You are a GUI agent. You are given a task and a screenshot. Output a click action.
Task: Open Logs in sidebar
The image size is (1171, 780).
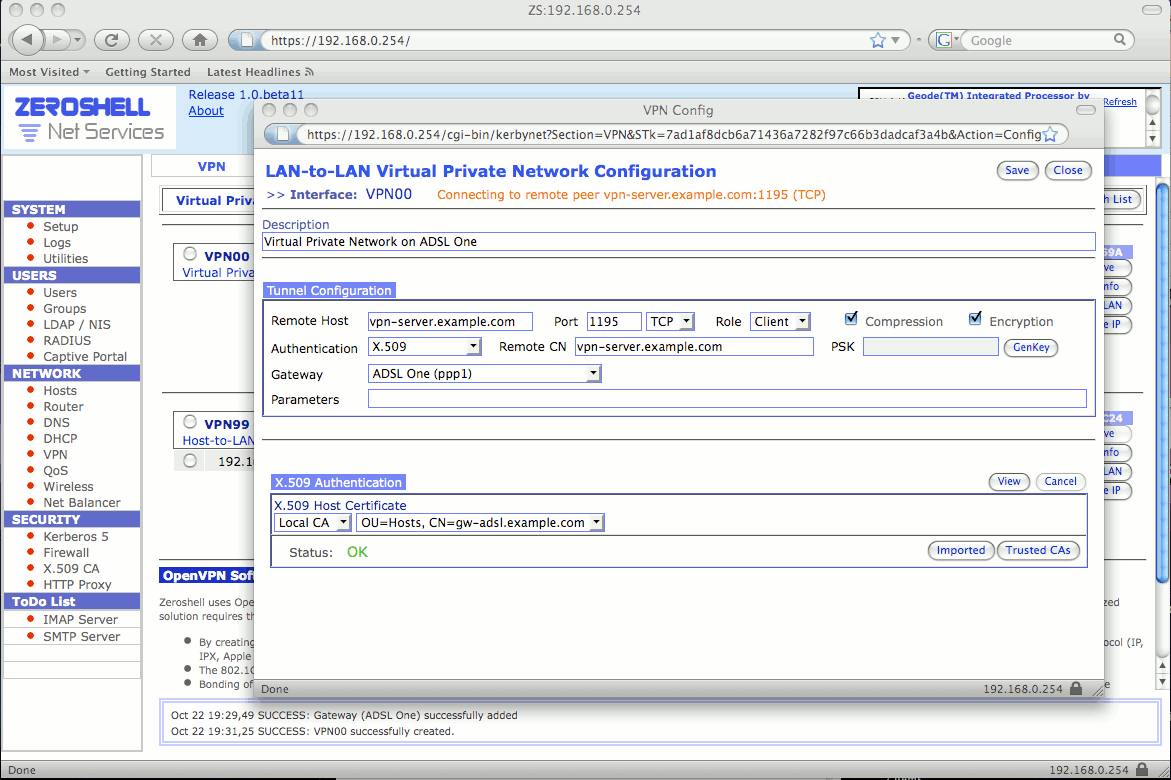click(57, 242)
